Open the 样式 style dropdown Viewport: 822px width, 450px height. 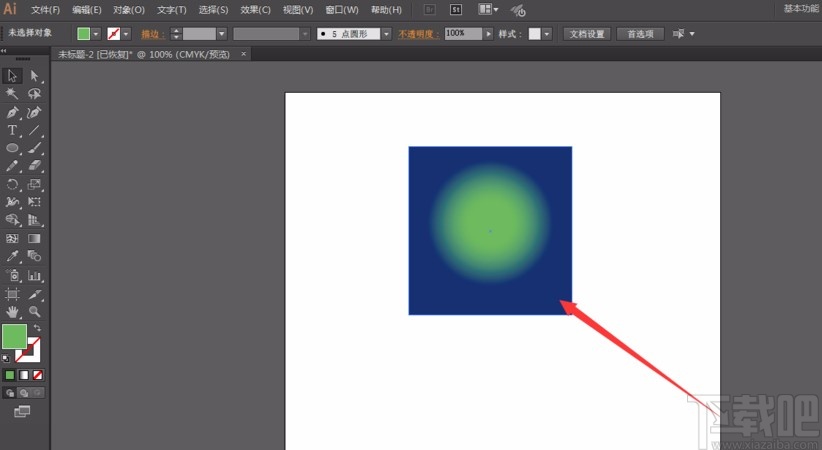point(547,34)
